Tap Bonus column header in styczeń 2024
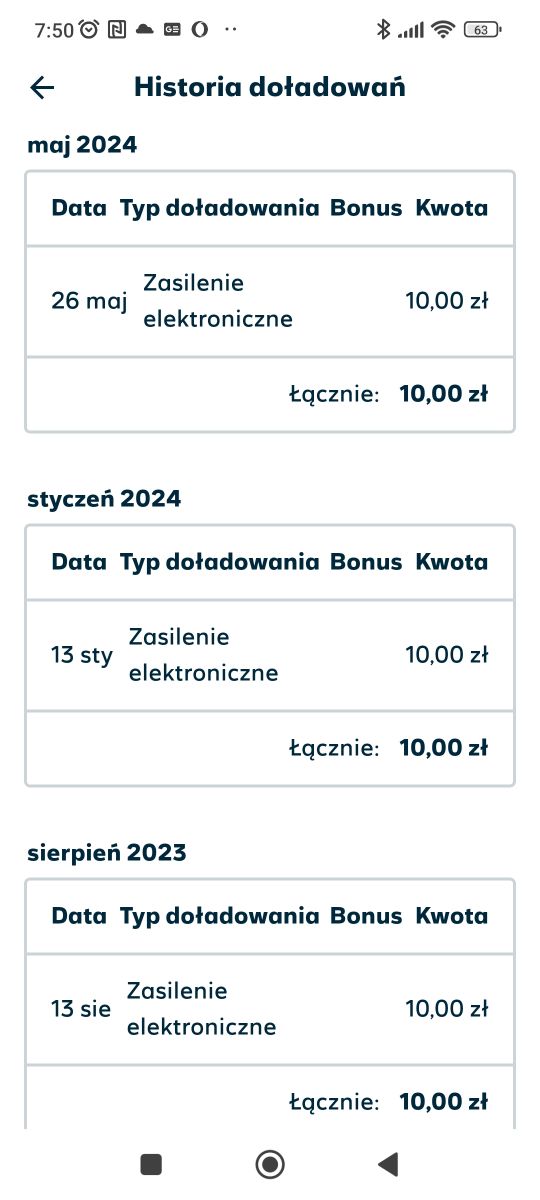 click(366, 562)
